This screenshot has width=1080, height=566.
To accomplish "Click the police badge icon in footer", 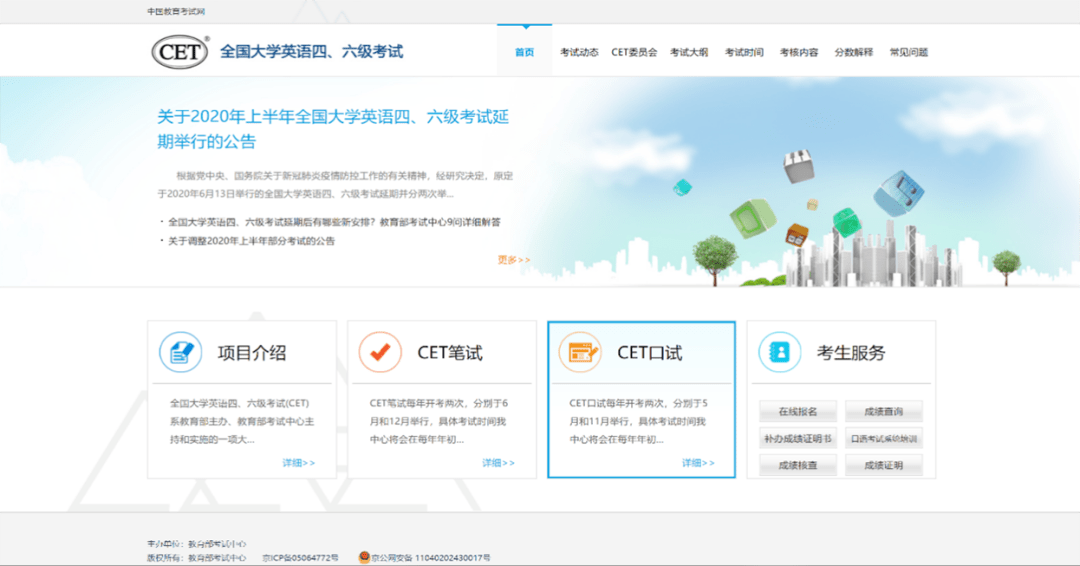I will click(364, 557).
